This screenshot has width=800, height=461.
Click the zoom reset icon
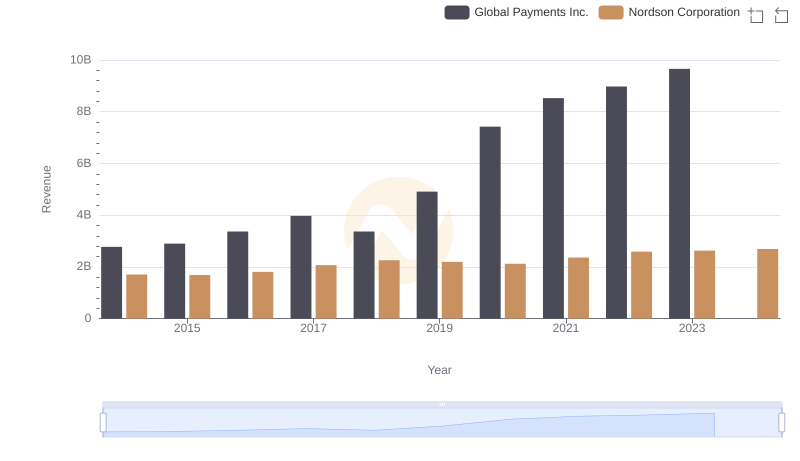click(782, 14)
